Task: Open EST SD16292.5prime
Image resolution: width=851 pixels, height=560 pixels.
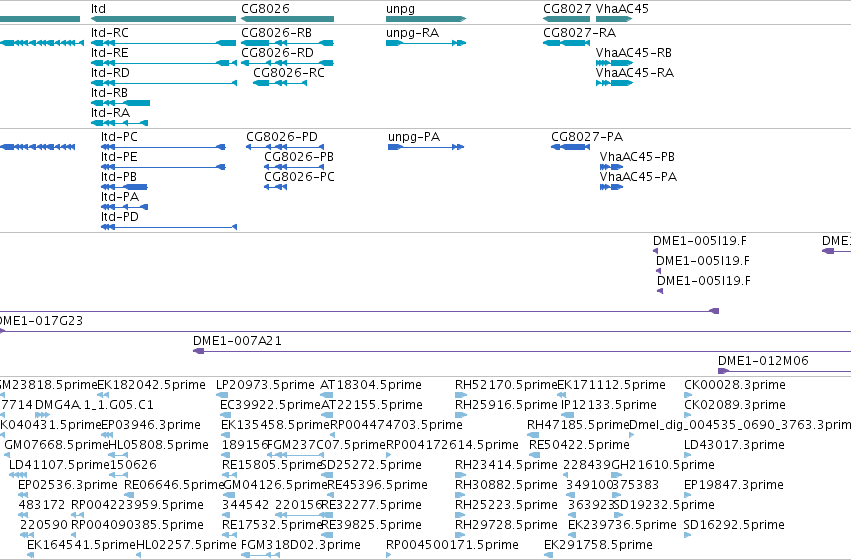Action: pyautogui.click(x=734, y=526)
